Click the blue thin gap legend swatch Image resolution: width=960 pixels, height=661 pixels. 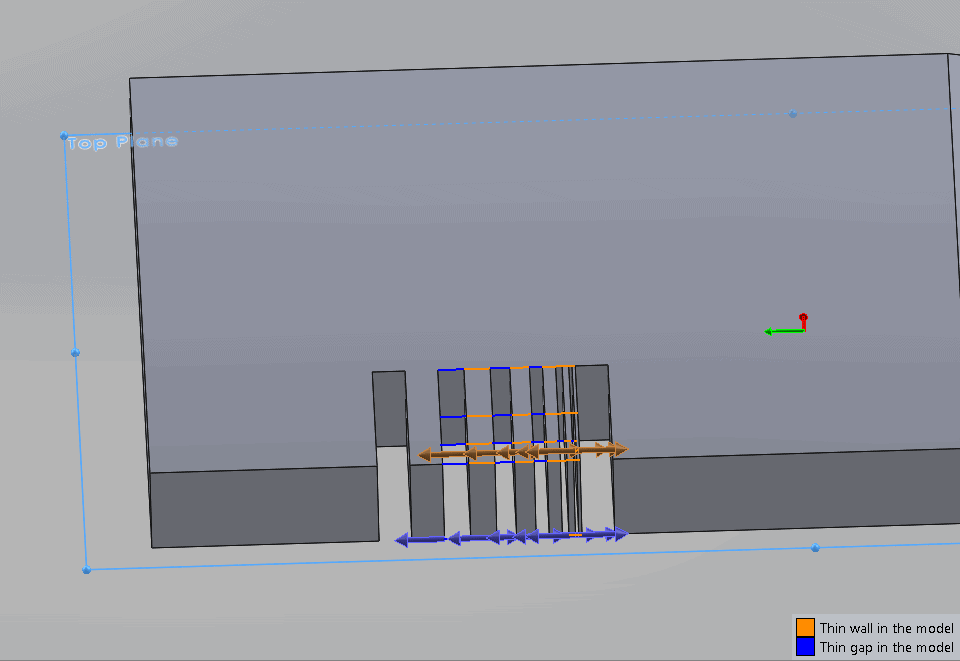805,647
